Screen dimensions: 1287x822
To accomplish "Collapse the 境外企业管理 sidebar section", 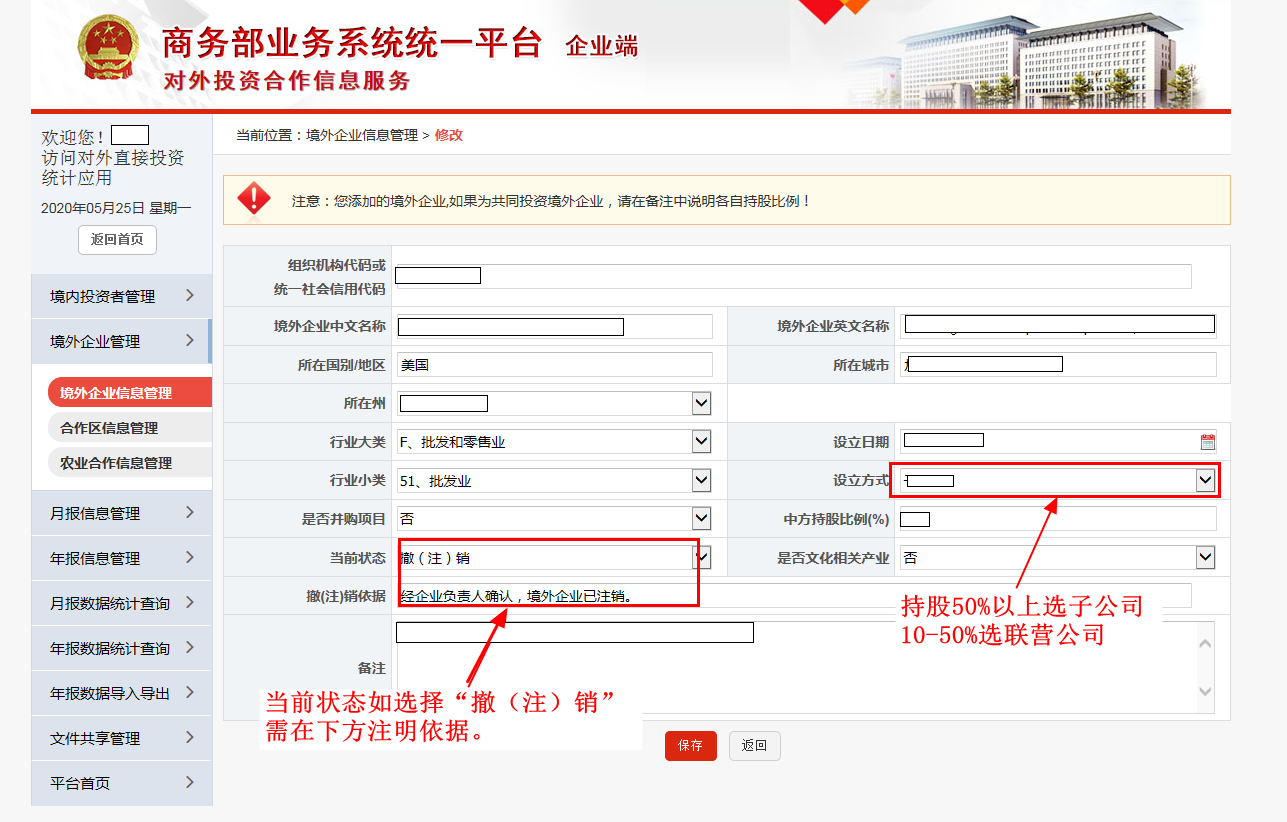I will (120, 341).
